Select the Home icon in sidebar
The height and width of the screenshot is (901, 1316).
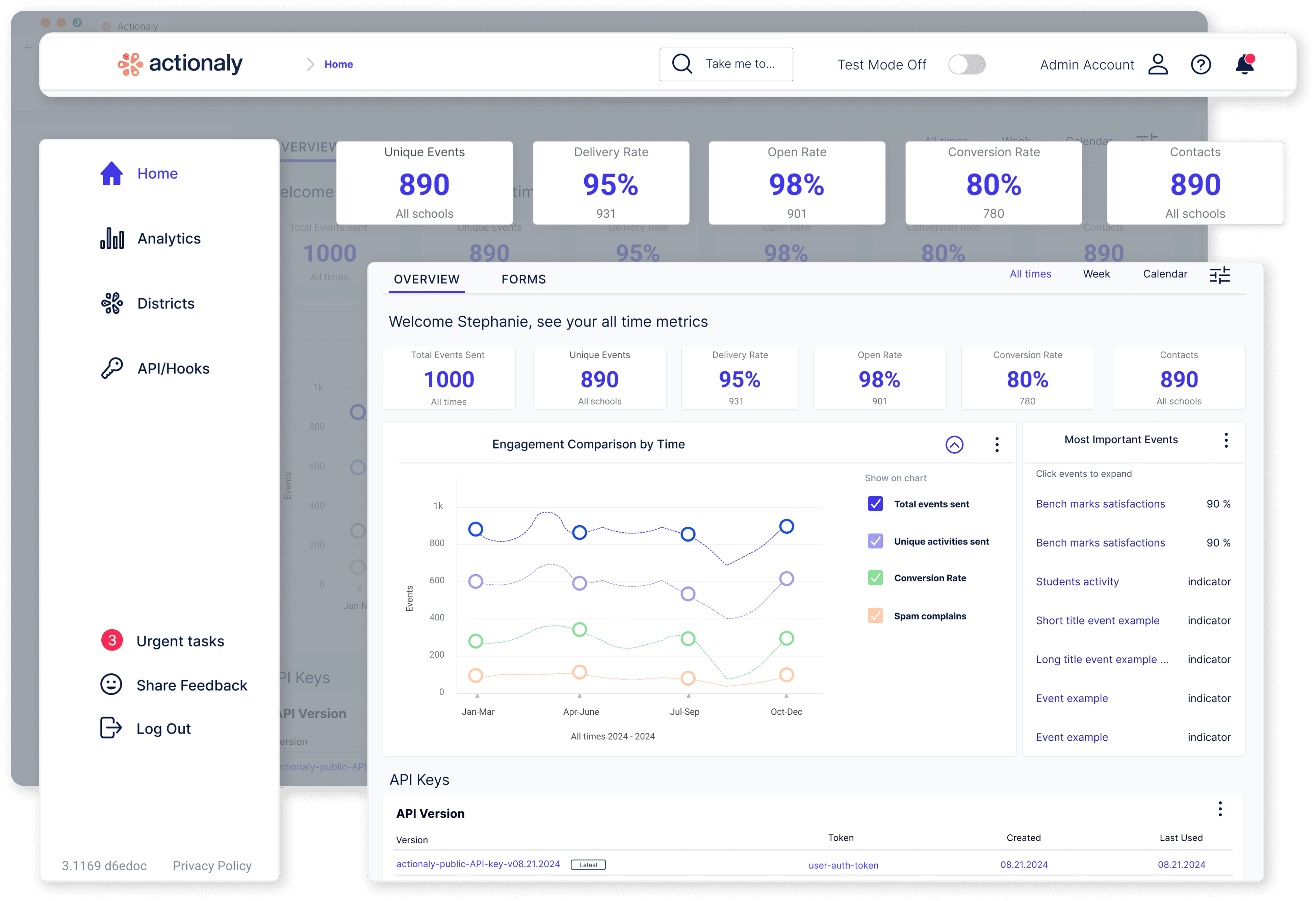pos(111,173)
